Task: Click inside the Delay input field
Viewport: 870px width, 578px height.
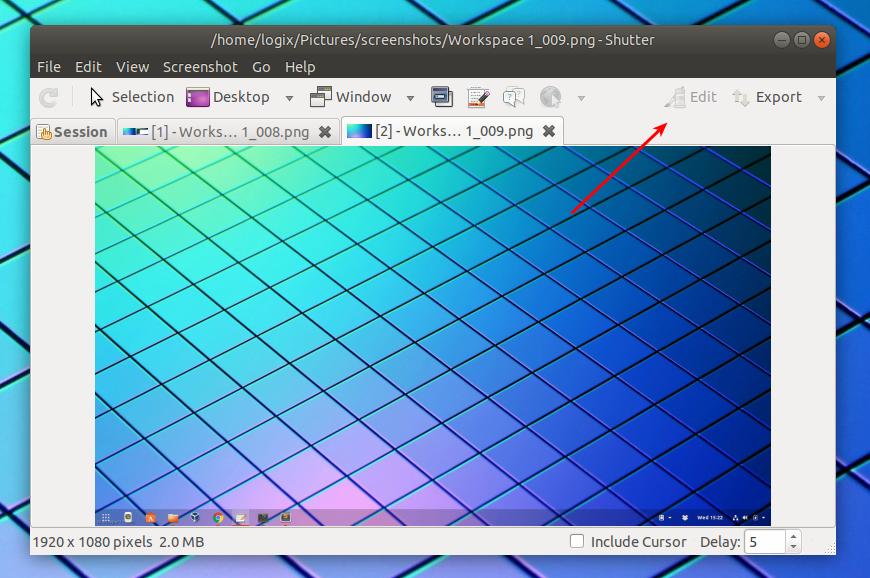Action: click(x=765, y=541)
